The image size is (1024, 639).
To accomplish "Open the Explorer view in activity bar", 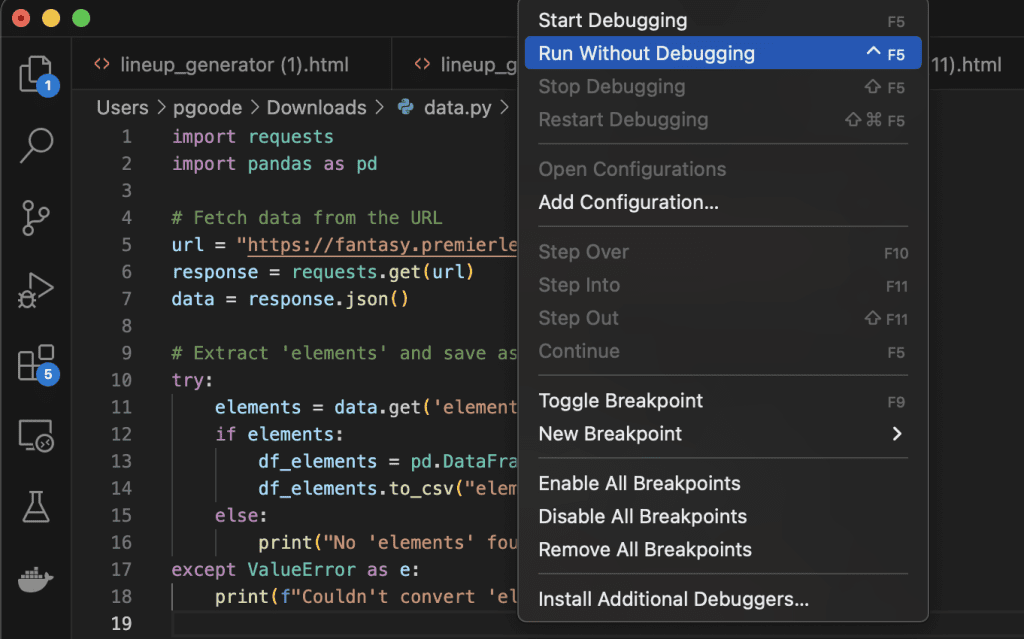I will point(37,74).
